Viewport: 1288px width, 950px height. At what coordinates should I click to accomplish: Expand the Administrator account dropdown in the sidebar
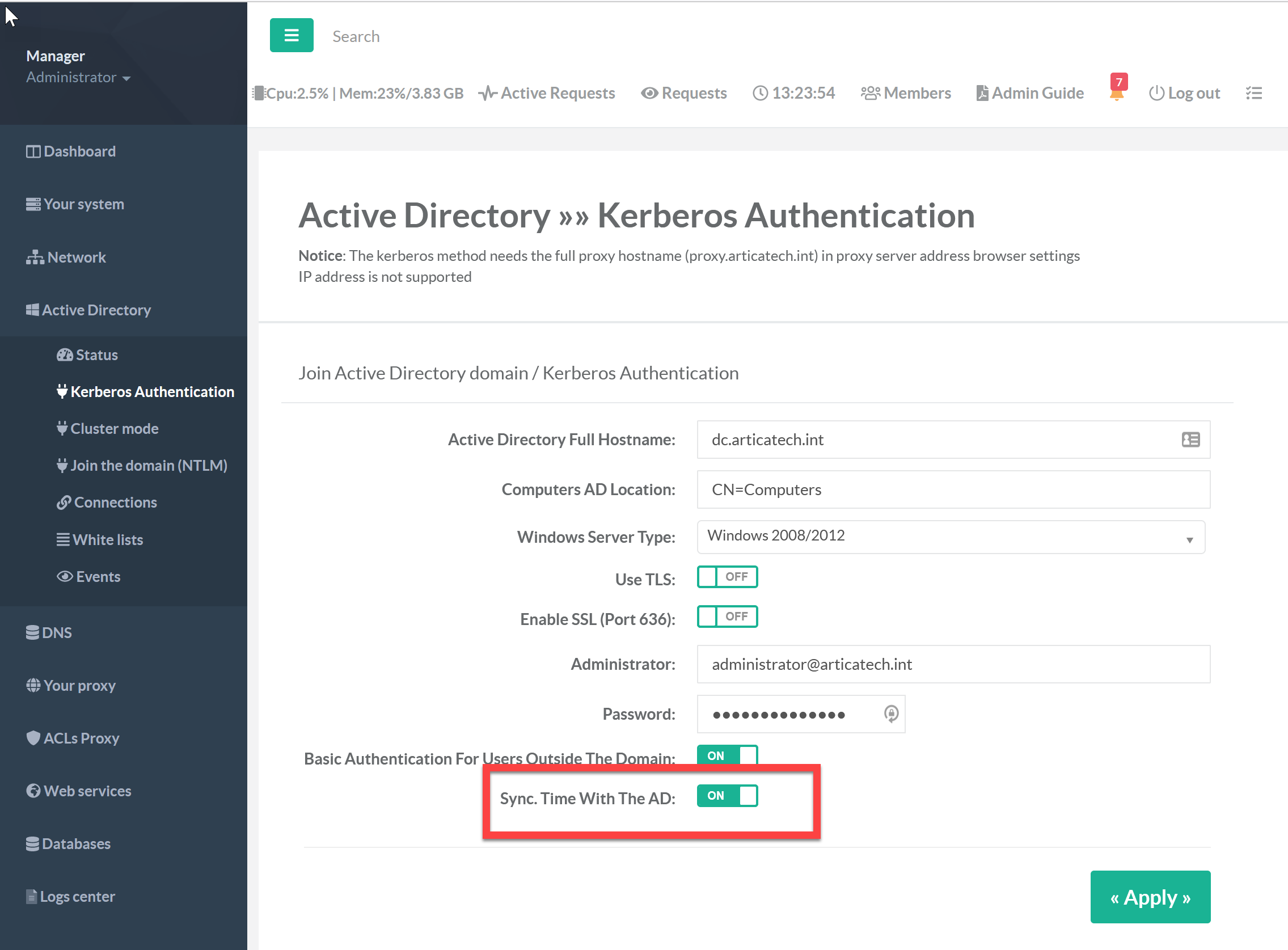coord(78,78)
